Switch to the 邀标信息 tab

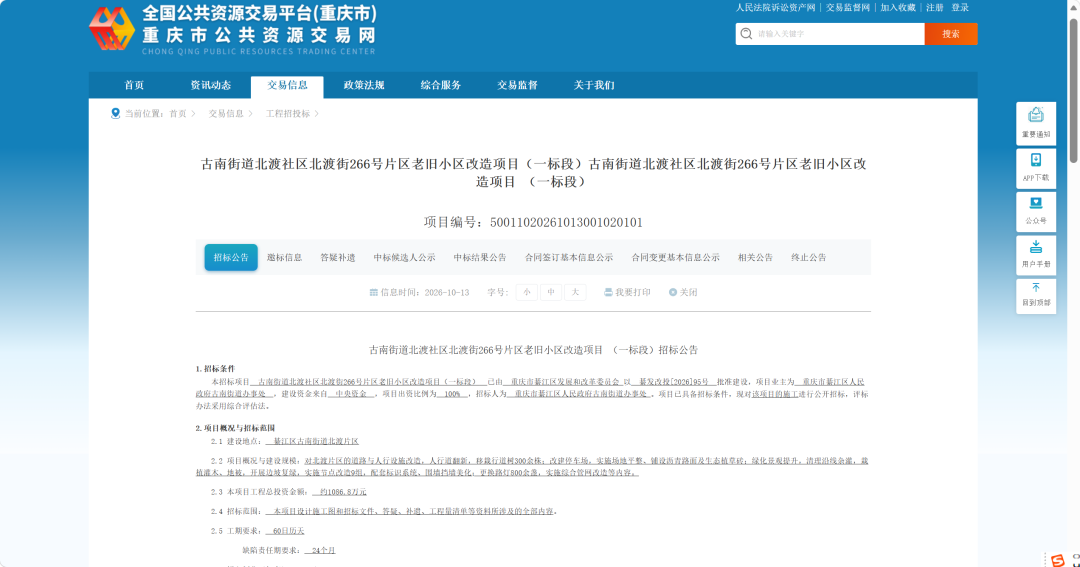[x=284, y=258]
